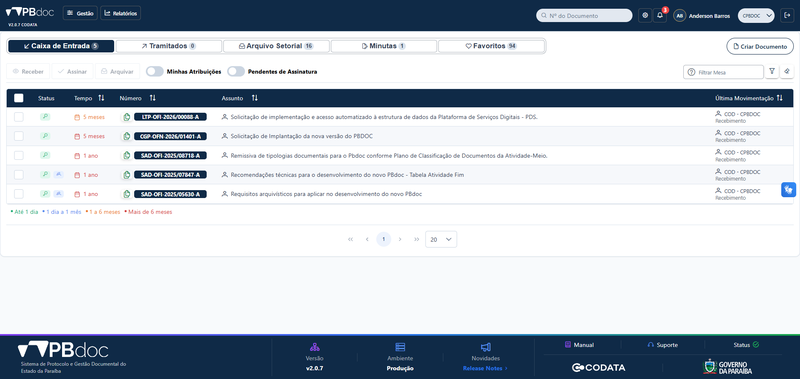The image size is (800, 379).
Task: Click the Novidades megaphone icon in footer
Action: click(486, 347)
